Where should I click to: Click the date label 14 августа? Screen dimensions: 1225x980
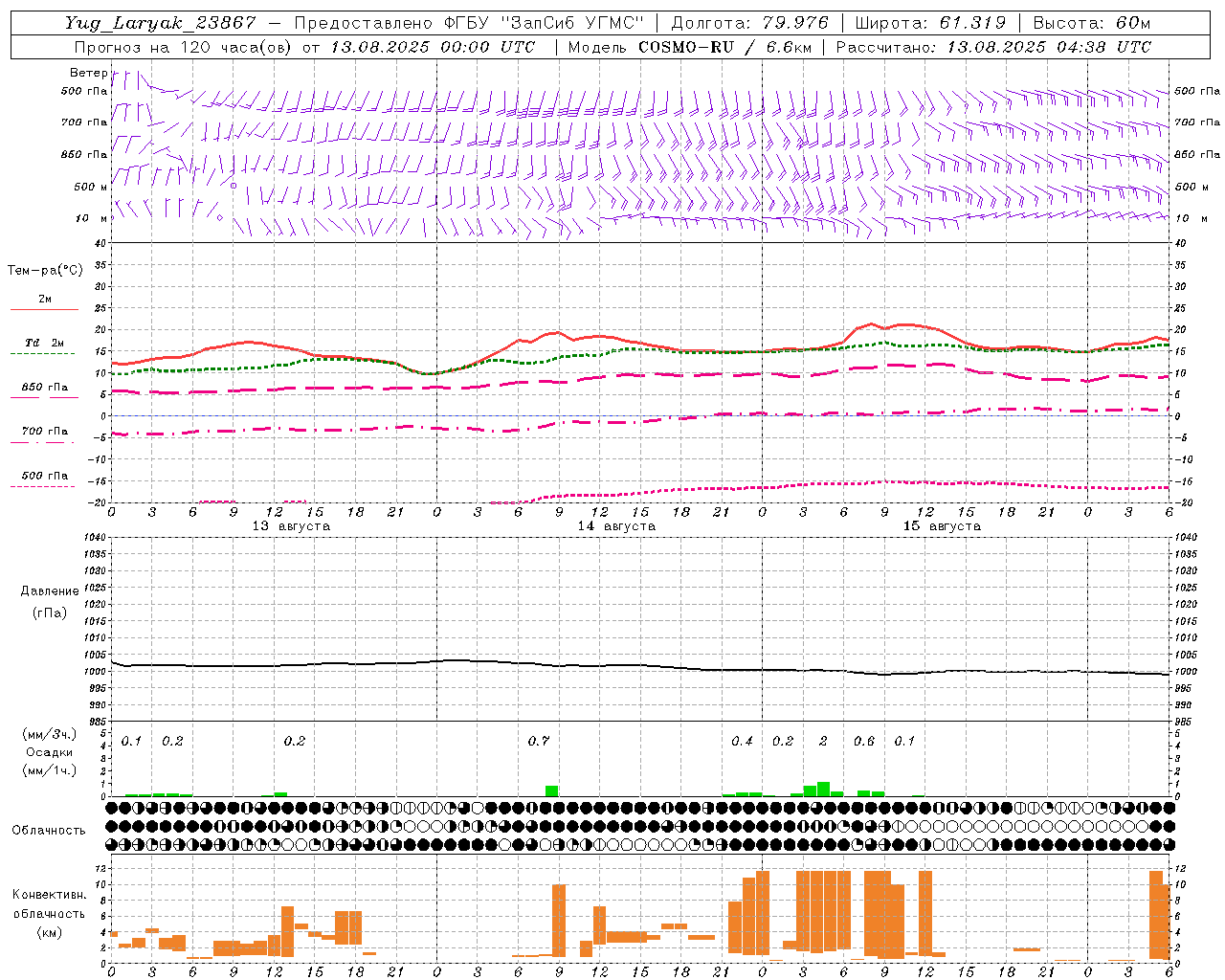point(616,526)
